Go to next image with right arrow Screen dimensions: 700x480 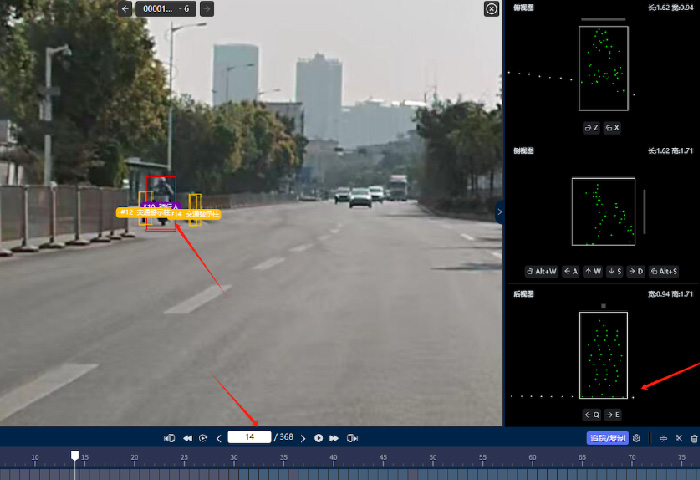(206, 9)
